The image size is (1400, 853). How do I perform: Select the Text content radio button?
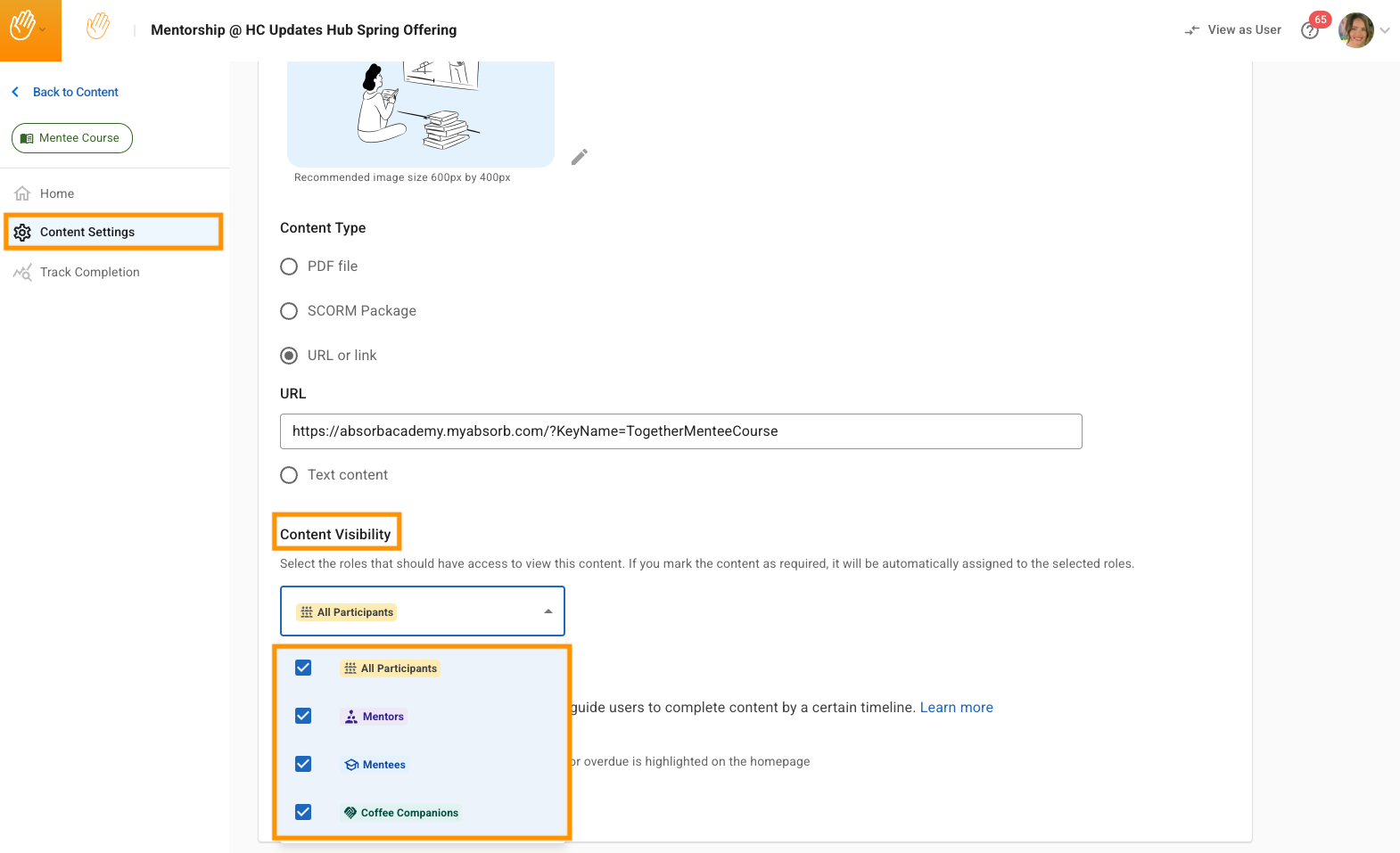[x=289, y=475]
